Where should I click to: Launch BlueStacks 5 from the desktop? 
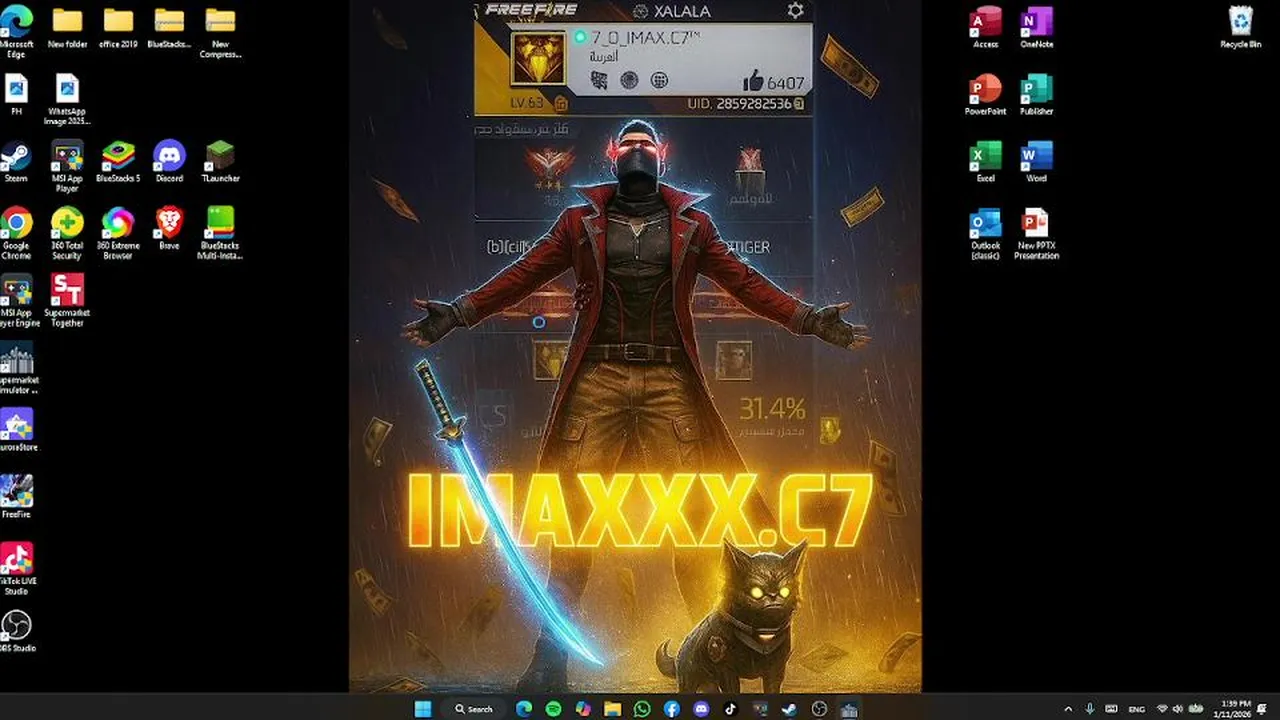tap(118, 162)
